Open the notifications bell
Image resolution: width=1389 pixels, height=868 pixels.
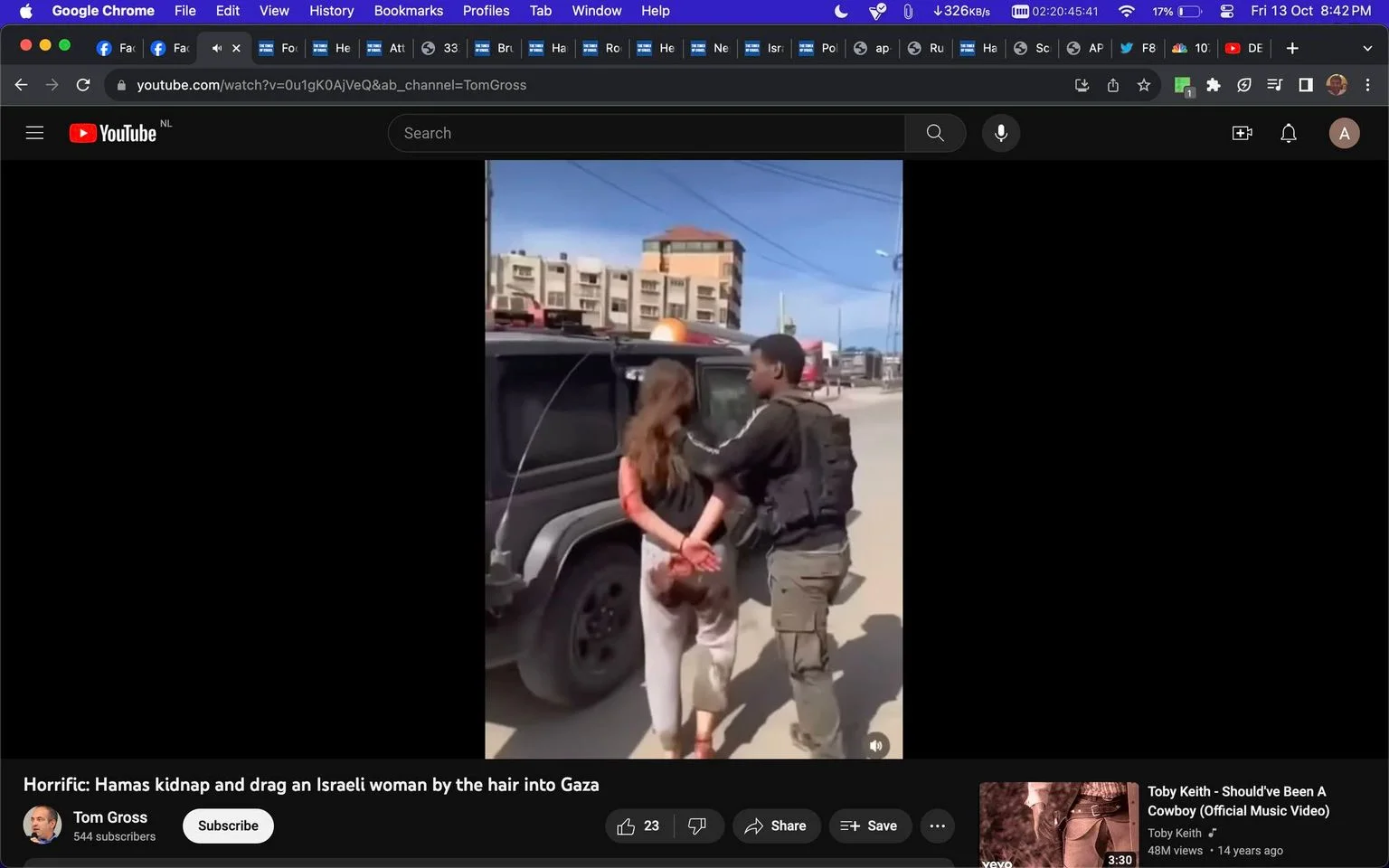(x=1289, y=133)
